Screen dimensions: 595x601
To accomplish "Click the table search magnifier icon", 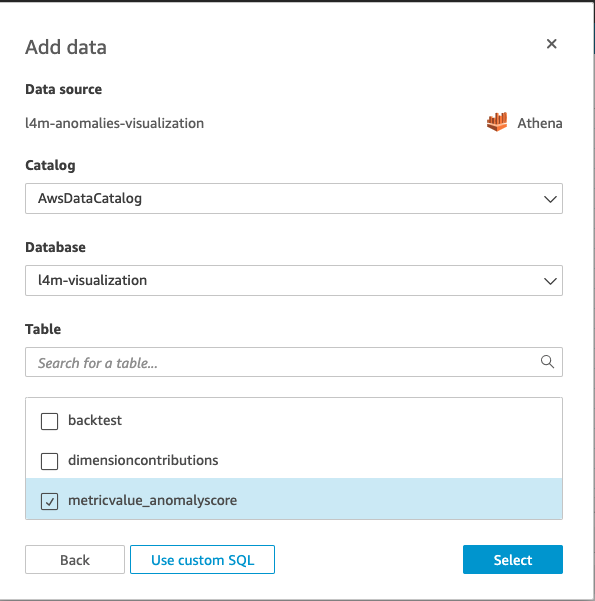I will tap(547, 362).
